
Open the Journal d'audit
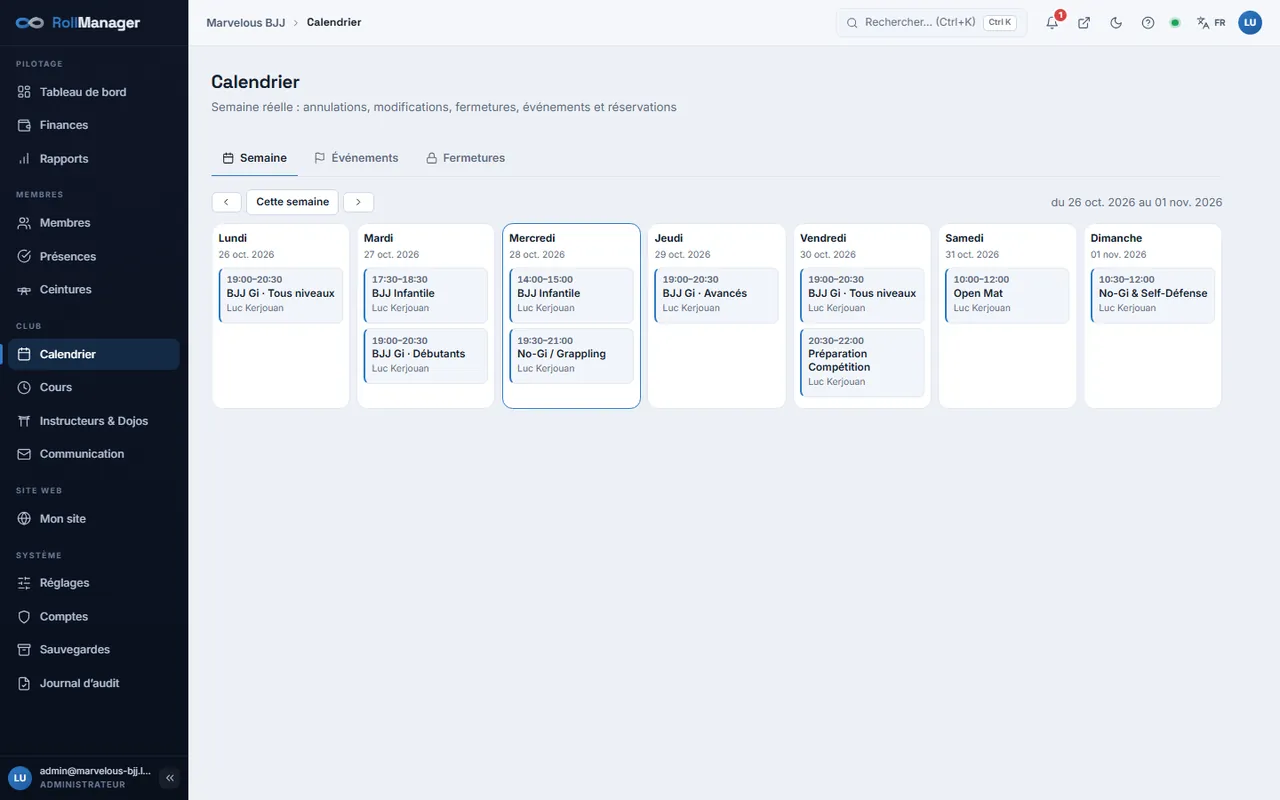[94, 684]
